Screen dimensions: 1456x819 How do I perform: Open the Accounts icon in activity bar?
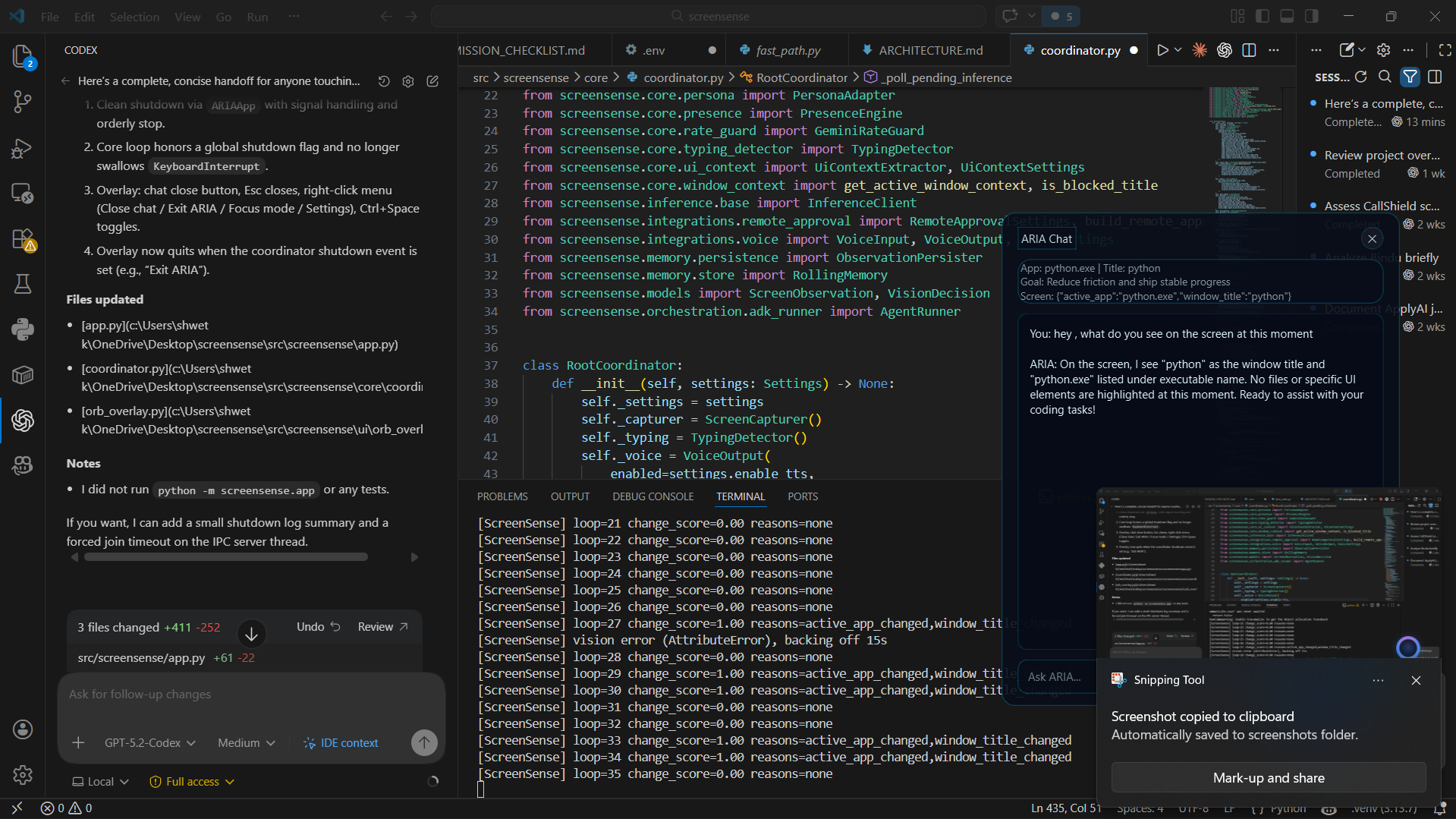tap(23, 729)
